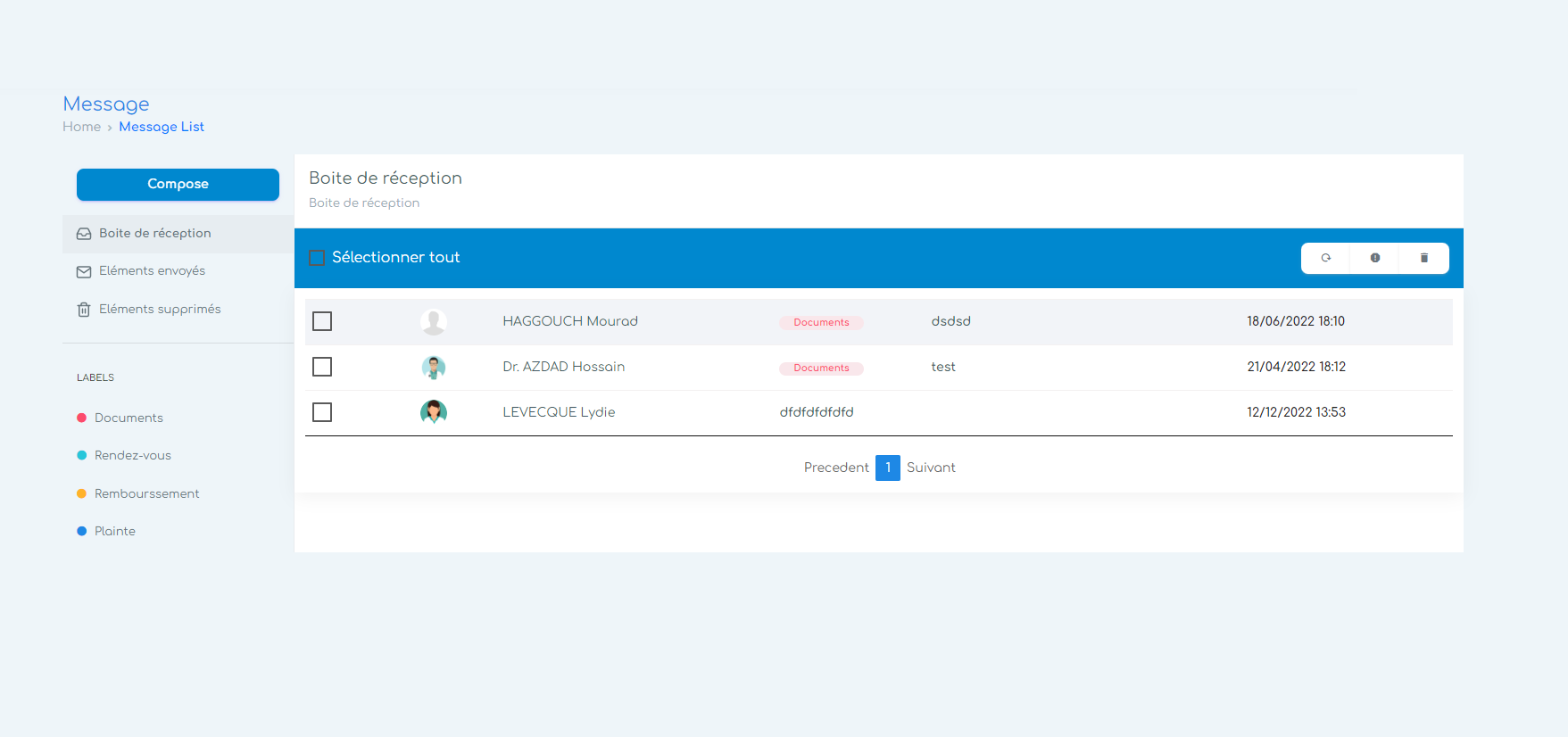
Task: Click the Suivant pagination link
Action: (x=931, y=468)
